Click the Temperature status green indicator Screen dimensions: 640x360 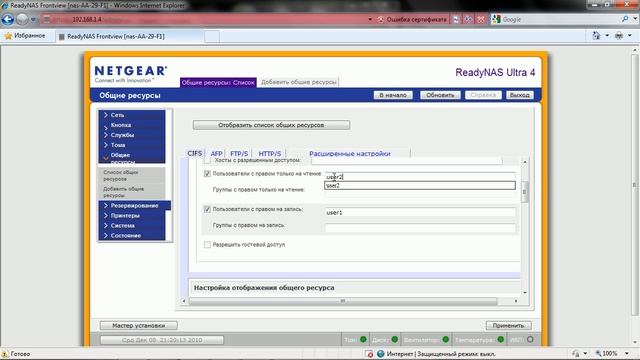pyautogui.click(x=500, y=339)
